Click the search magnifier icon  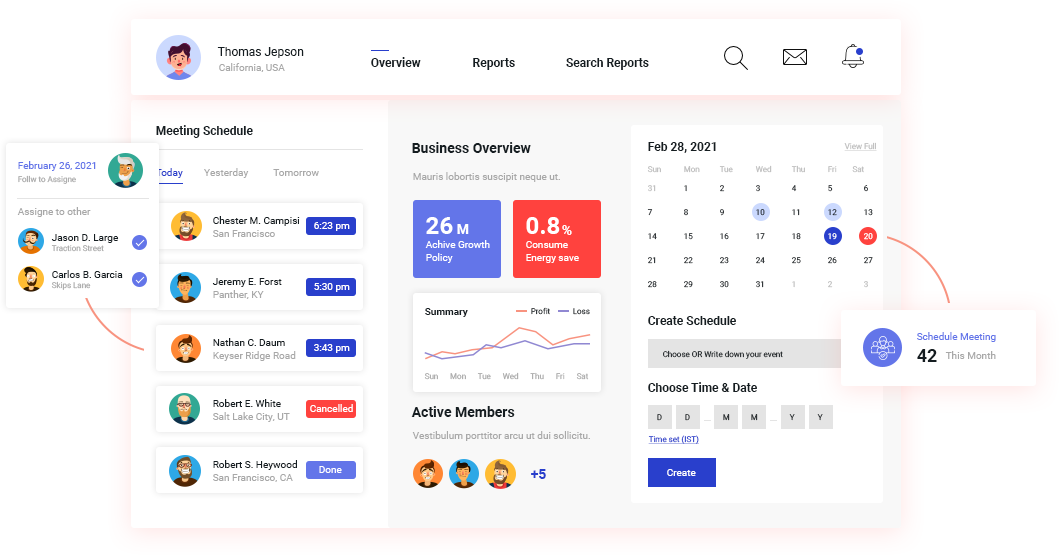[735, 58]
